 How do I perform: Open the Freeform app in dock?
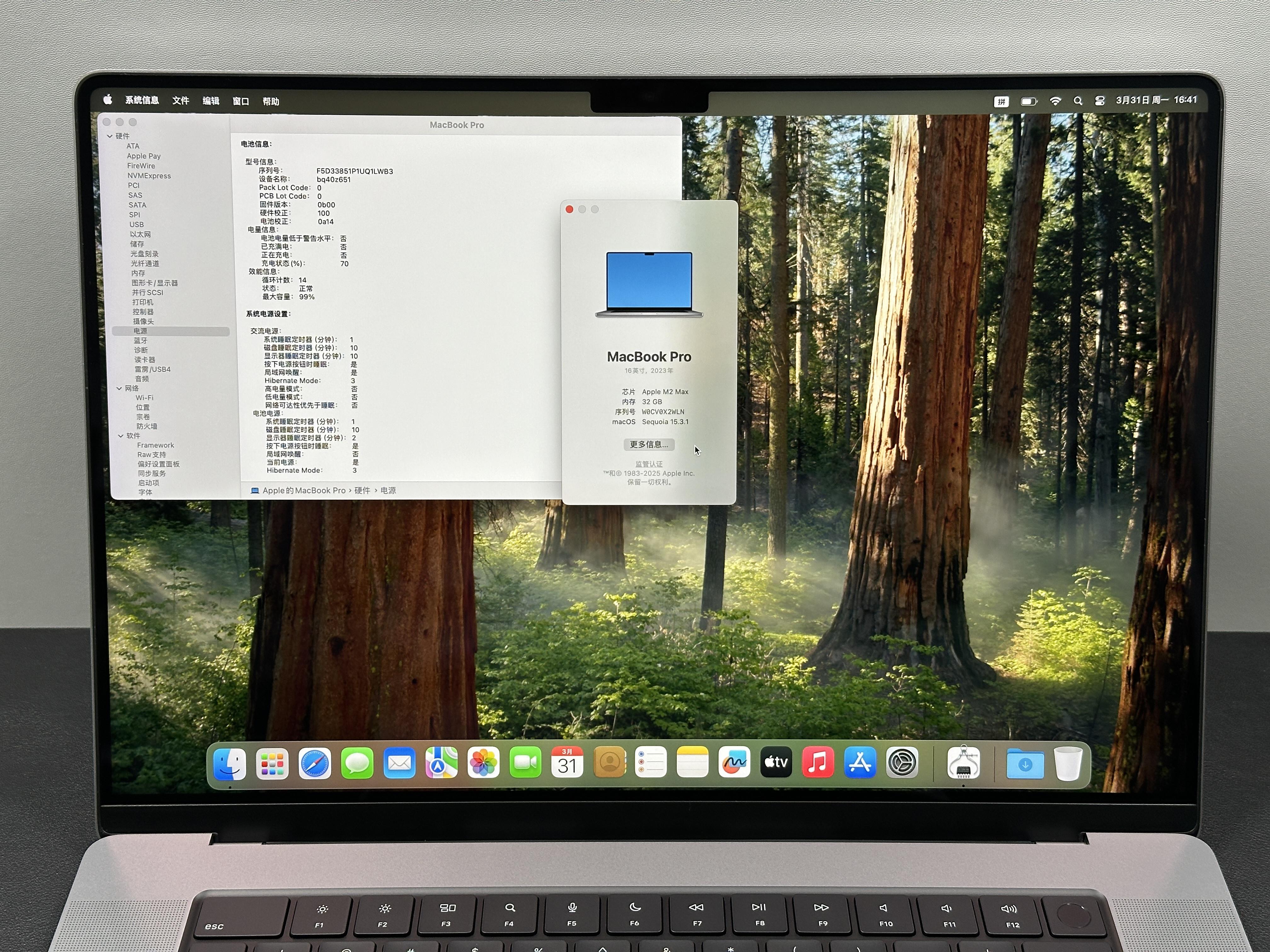point(734,762)
